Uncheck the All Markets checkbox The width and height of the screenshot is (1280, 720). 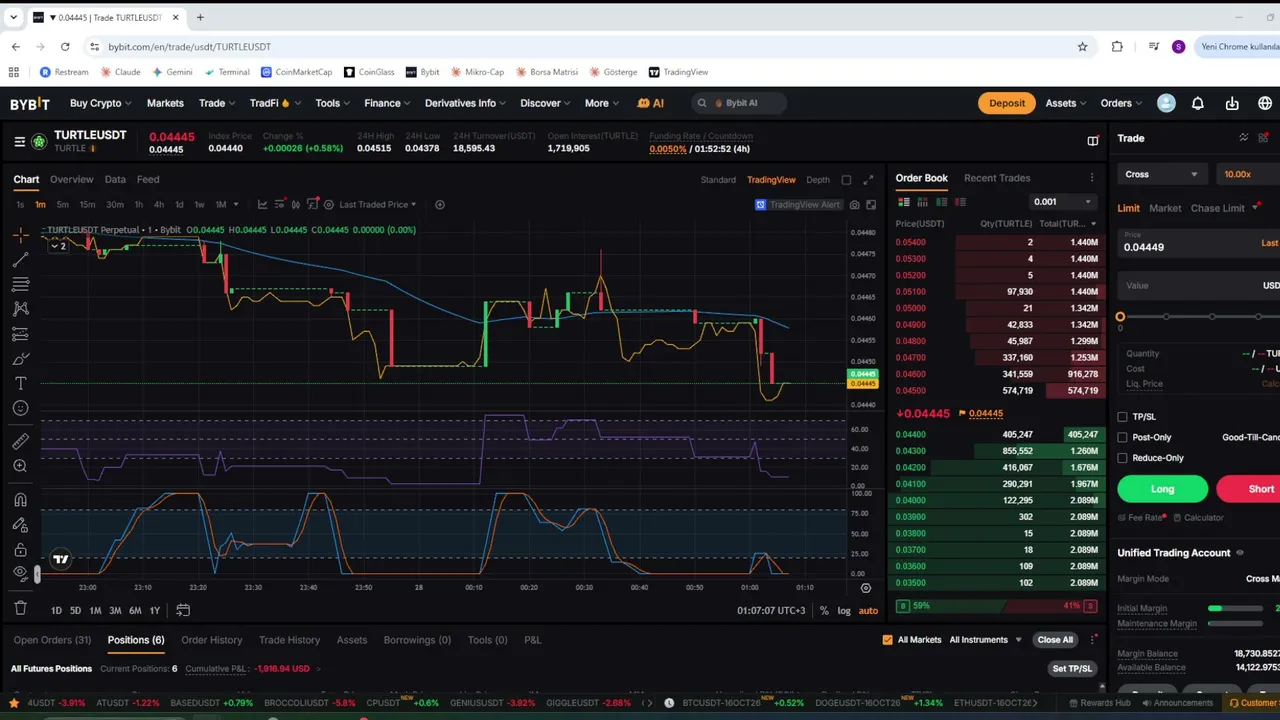coord(887,640)
